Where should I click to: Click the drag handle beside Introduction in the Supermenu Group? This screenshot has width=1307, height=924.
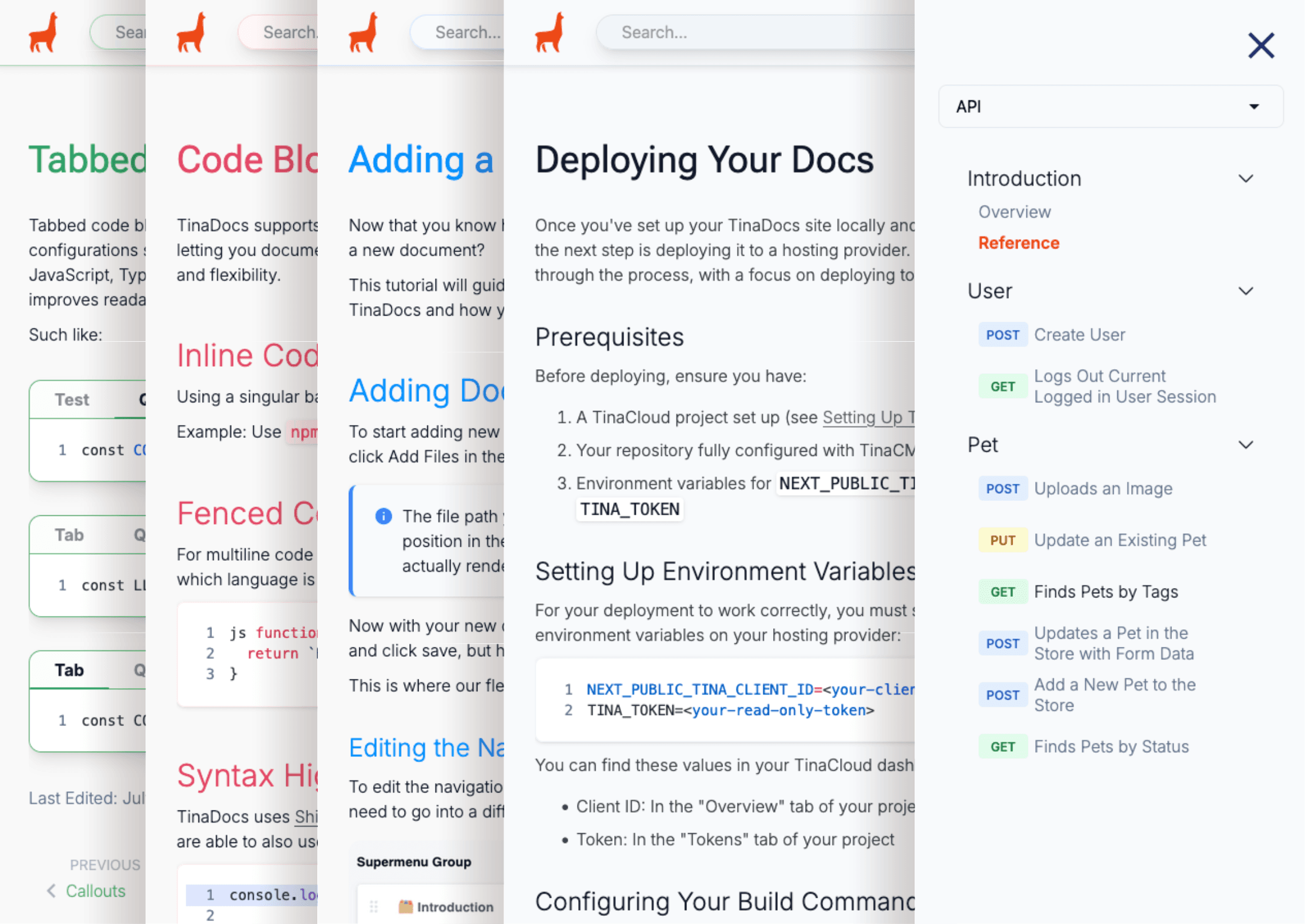tap(374, 907)
